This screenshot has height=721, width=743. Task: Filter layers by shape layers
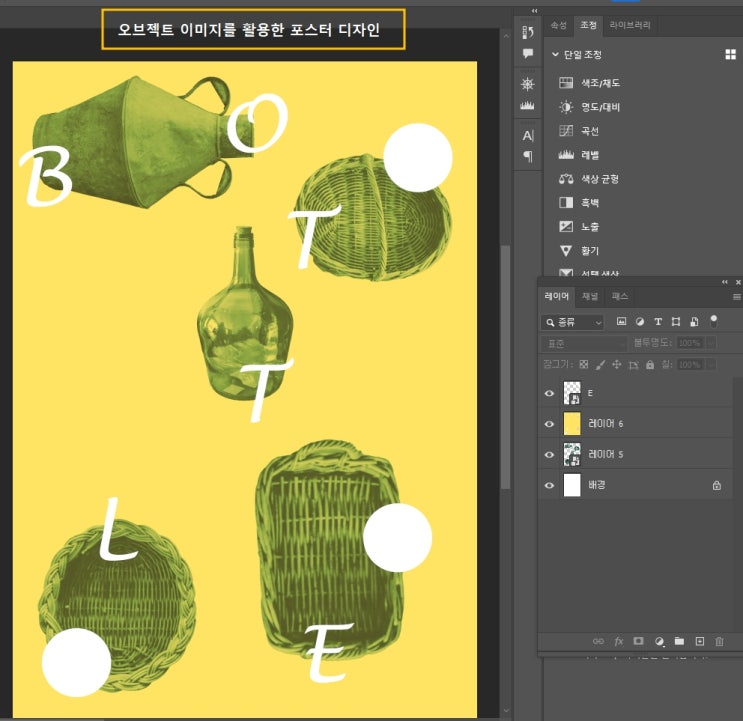point(676,322)
